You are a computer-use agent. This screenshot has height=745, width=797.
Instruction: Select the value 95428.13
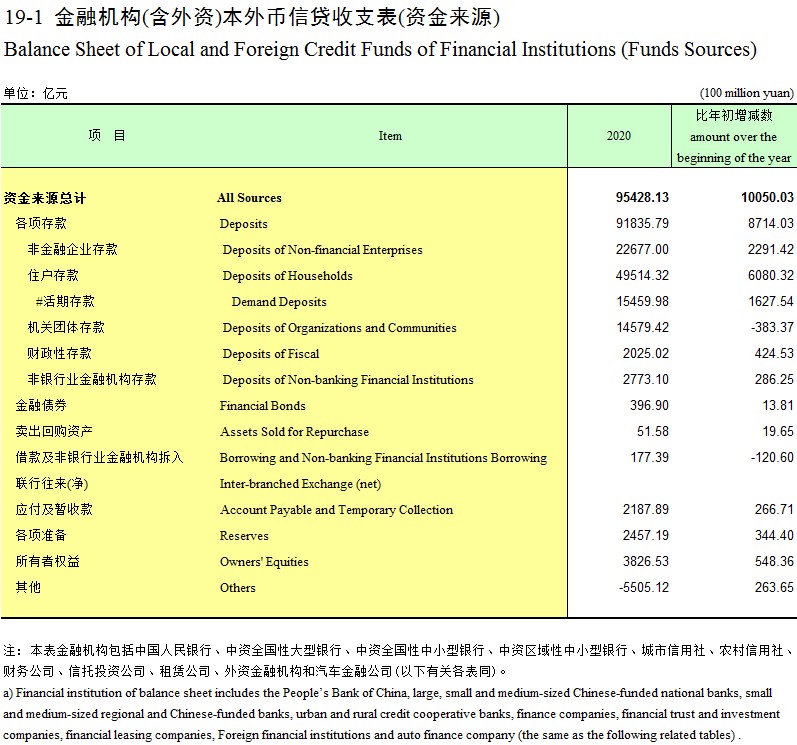[642, 197]
